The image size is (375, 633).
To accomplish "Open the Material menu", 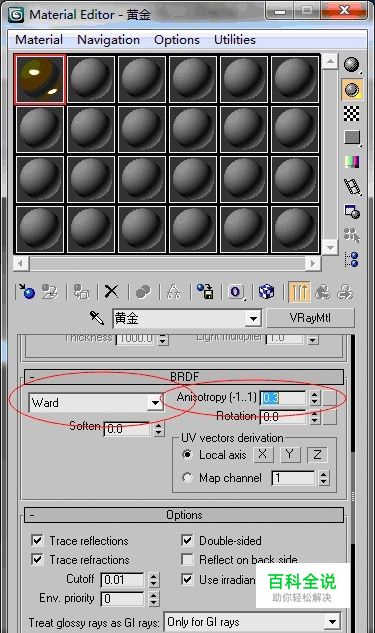I will [39, 40].
